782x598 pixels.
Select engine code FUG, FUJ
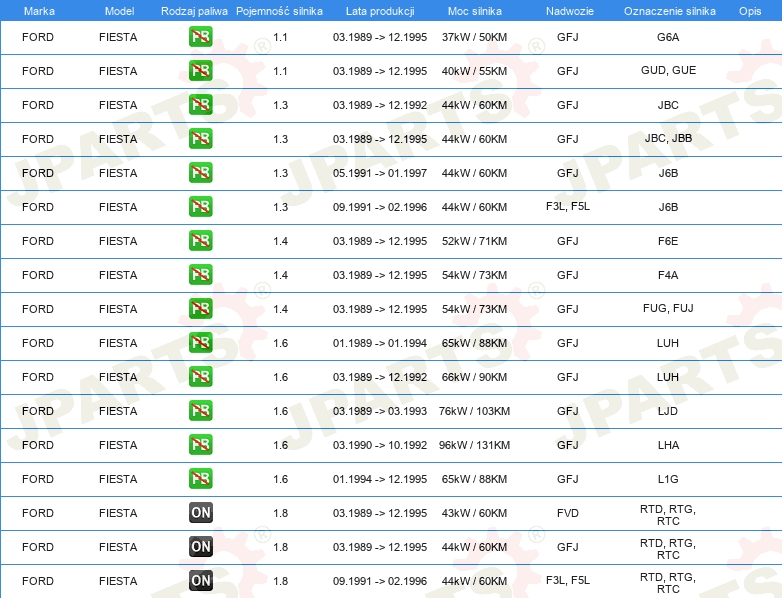click(668, 308)
